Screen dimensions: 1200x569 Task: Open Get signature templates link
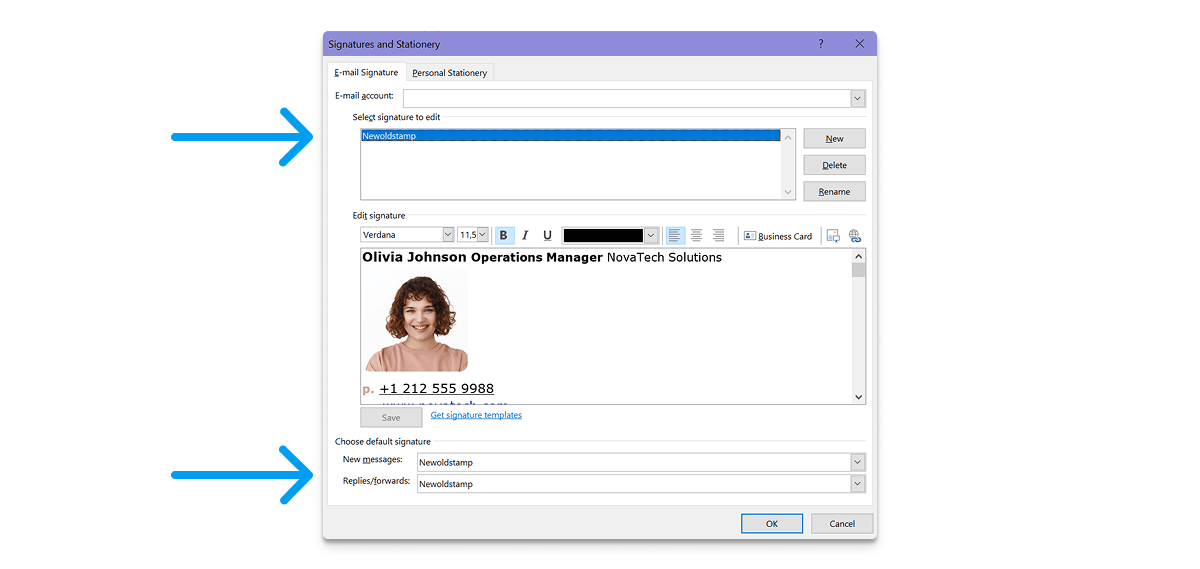pos(476,415)
